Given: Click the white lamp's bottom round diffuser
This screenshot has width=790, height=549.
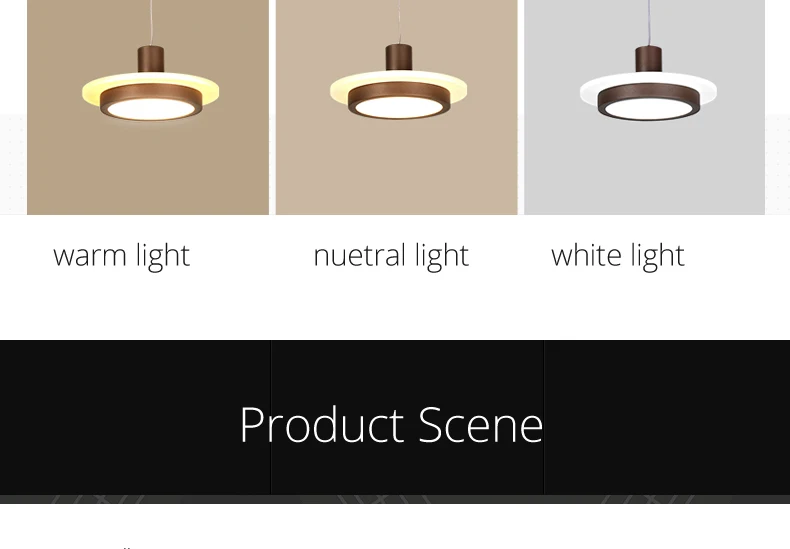Looking at the screenshot, I should (x=648, y=109).
